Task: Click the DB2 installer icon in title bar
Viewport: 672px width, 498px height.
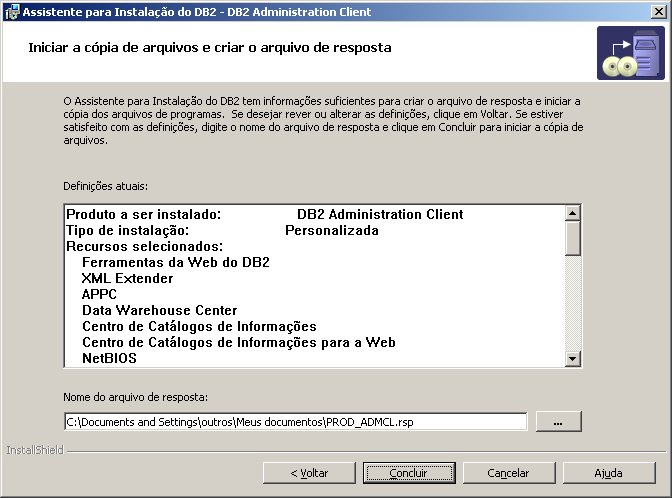Action: 12,12
